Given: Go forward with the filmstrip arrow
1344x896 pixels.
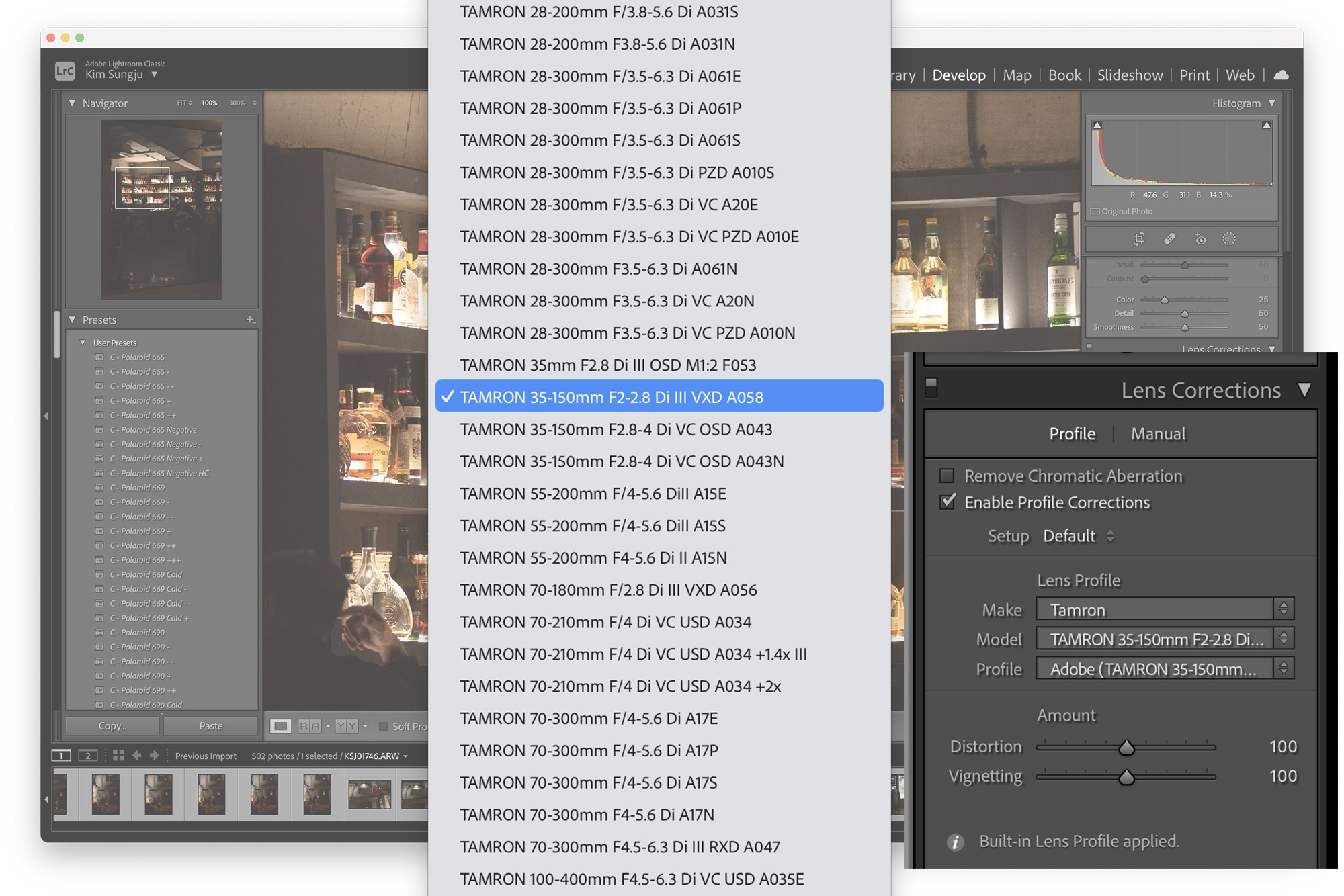Looking at the screenshot, I should click(155, 756).
